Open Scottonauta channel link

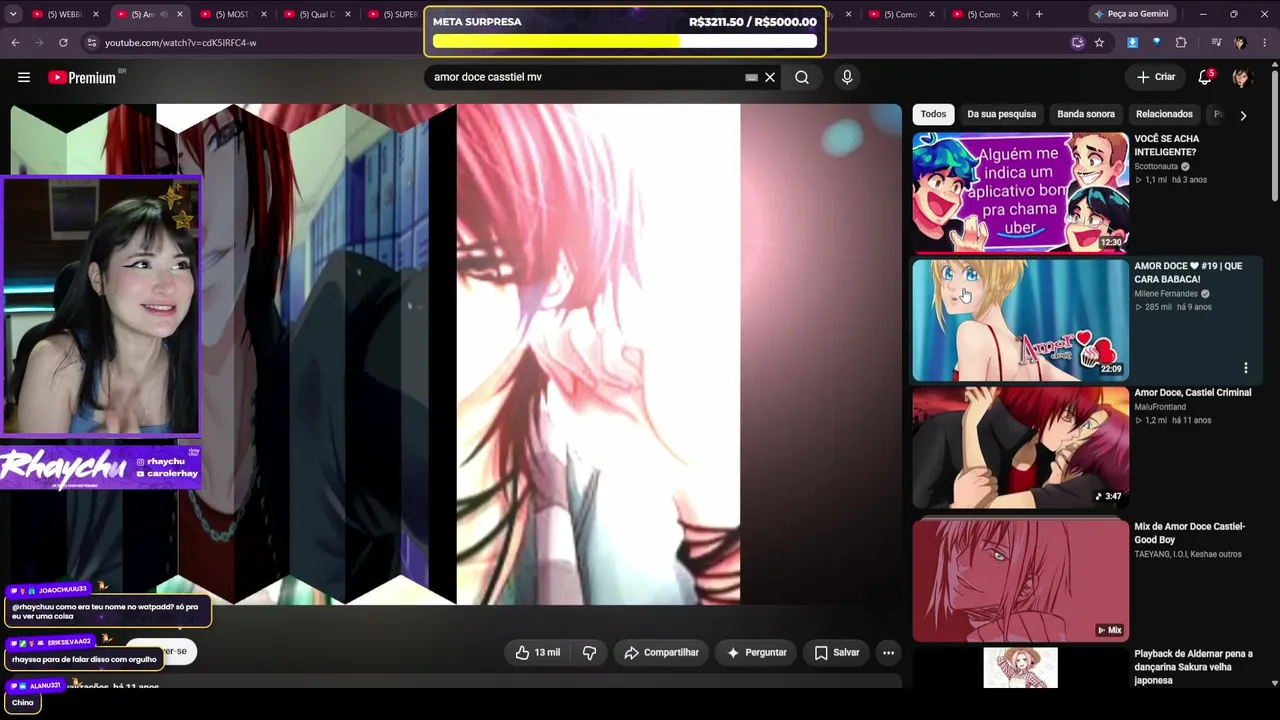(1156, 167)
